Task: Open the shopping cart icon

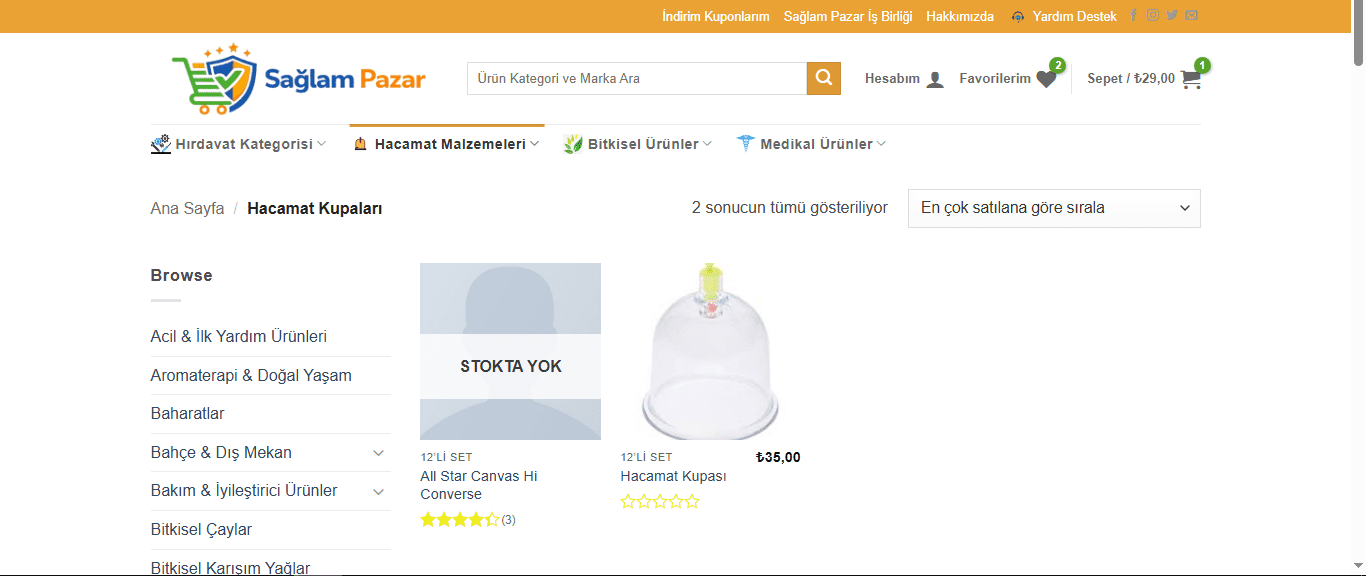Action: pos(1191,79)
